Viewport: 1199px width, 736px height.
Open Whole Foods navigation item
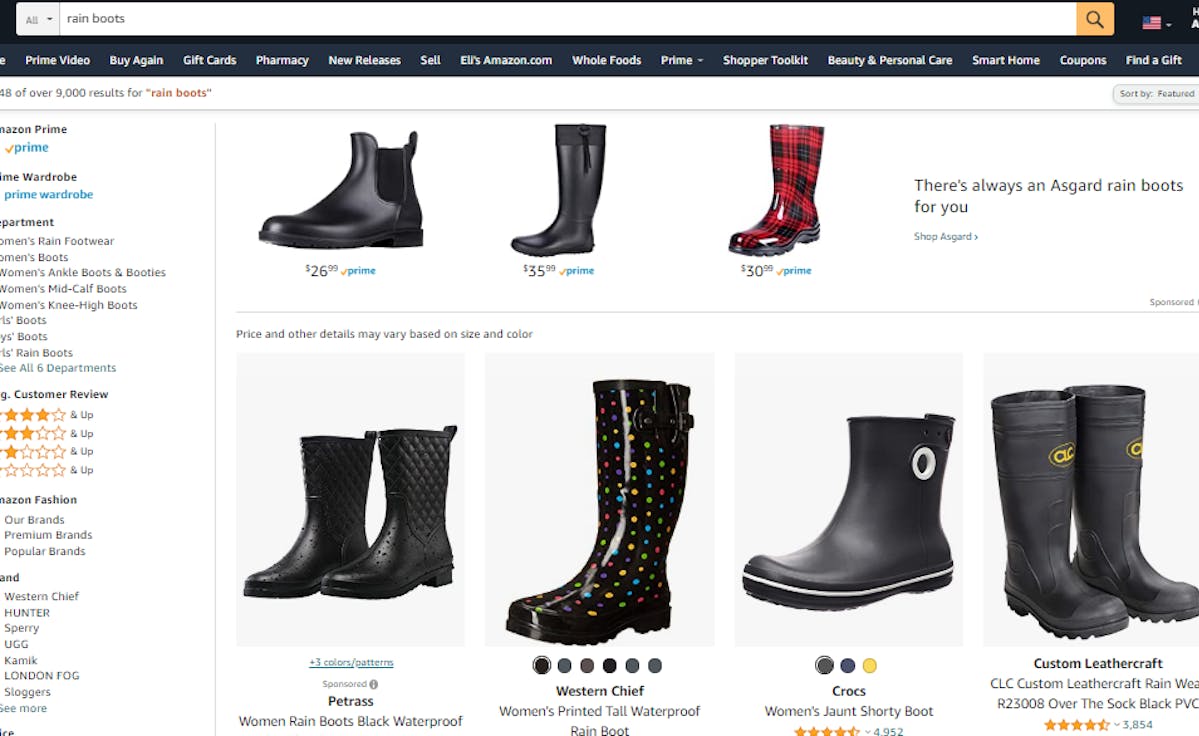pos(606,60)
